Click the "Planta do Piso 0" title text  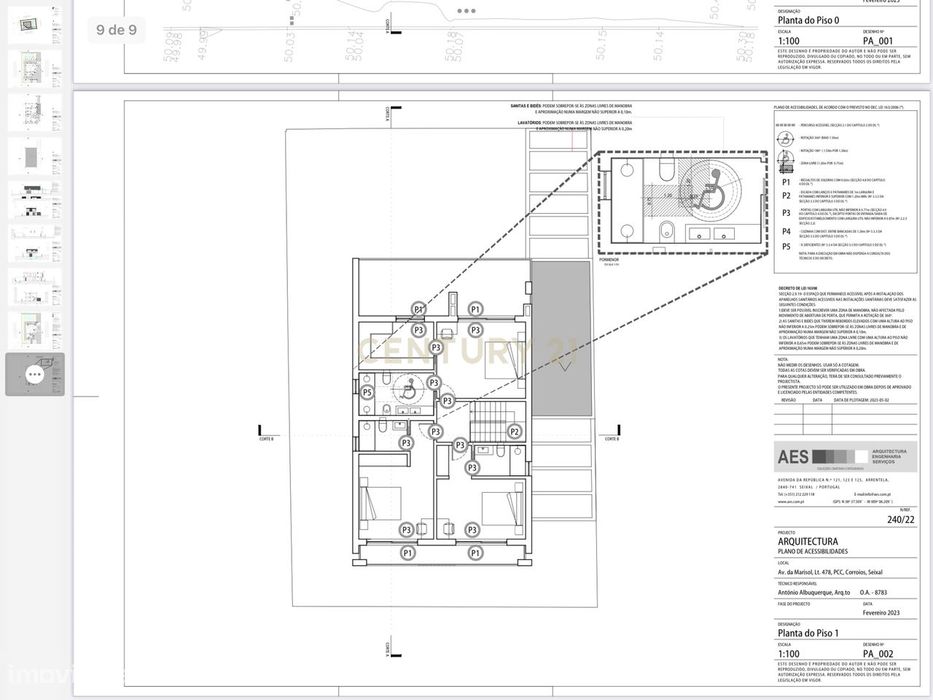click(x=808, y=20)
